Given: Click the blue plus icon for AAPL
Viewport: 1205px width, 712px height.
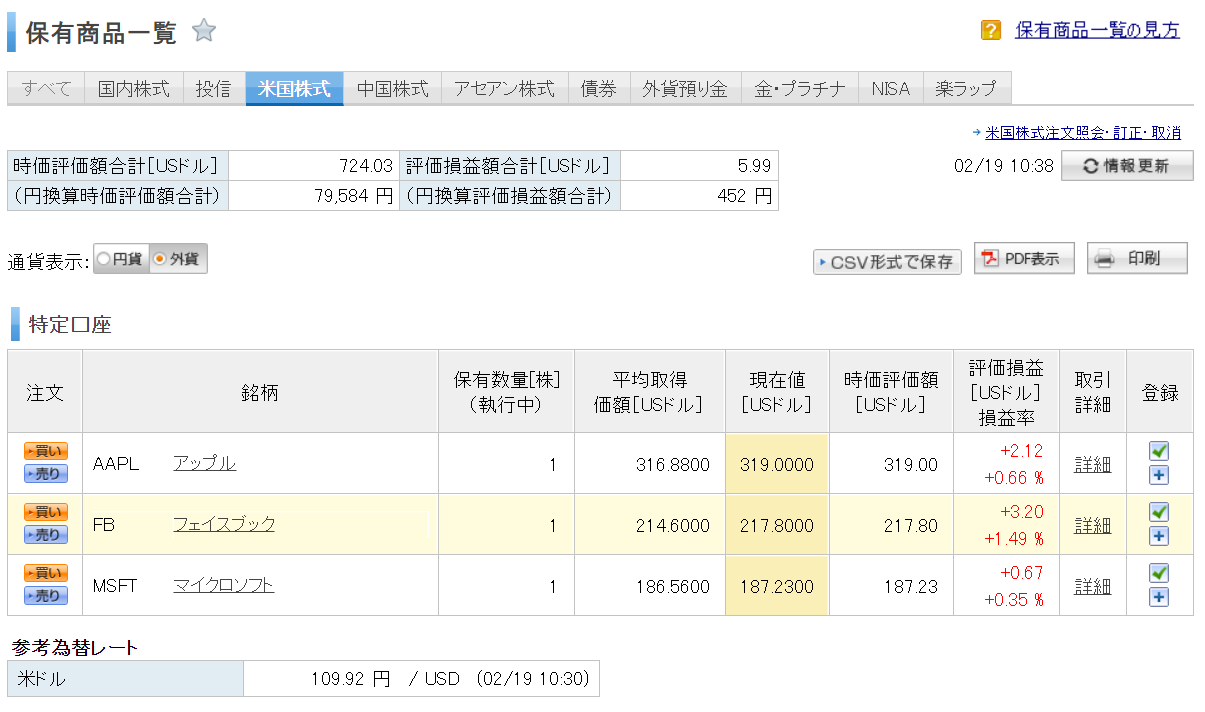Looking at the screenshot, I should (1159, 474).
